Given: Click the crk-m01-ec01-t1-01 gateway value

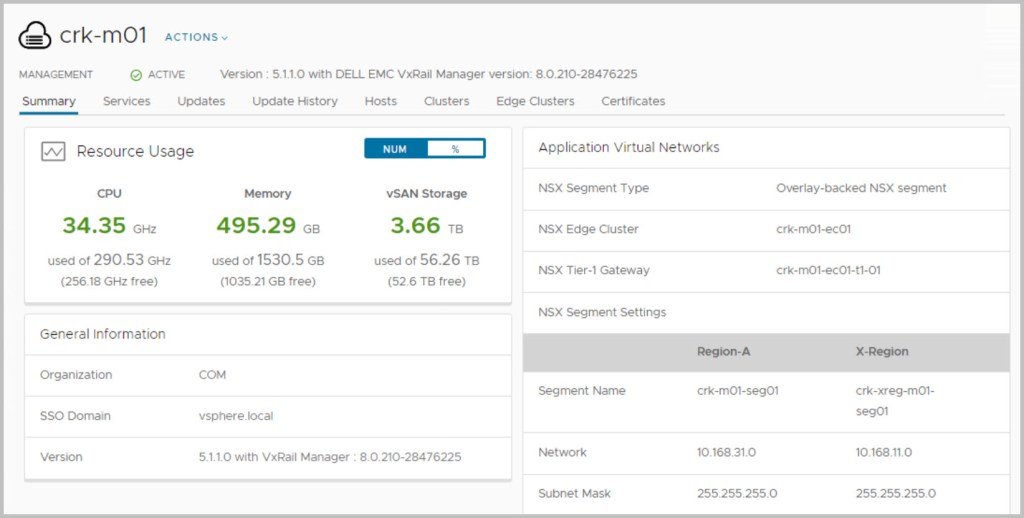Looking at the screenshot, I should click(828, 270).
